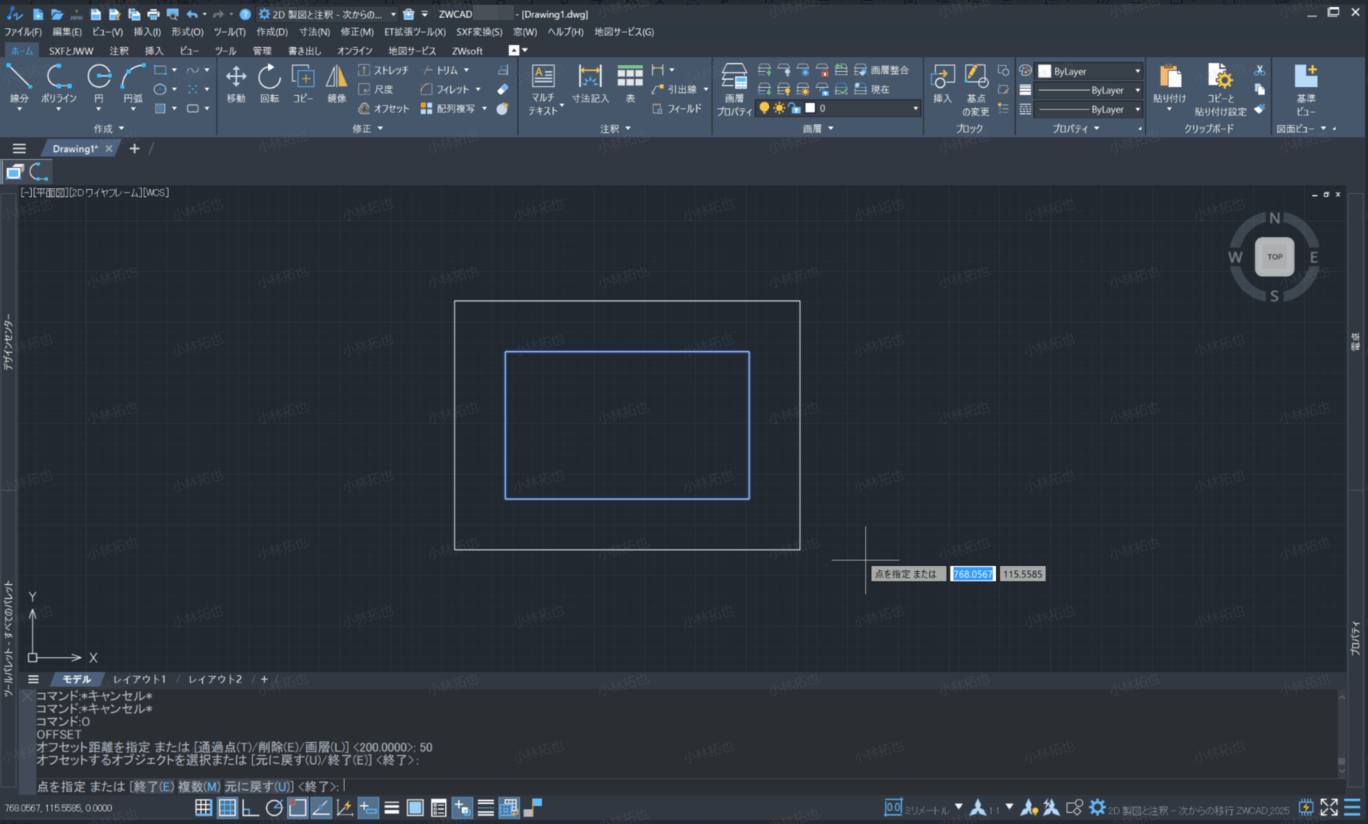Choose the ストレッチ (Stretch) tool

(383, 70)
